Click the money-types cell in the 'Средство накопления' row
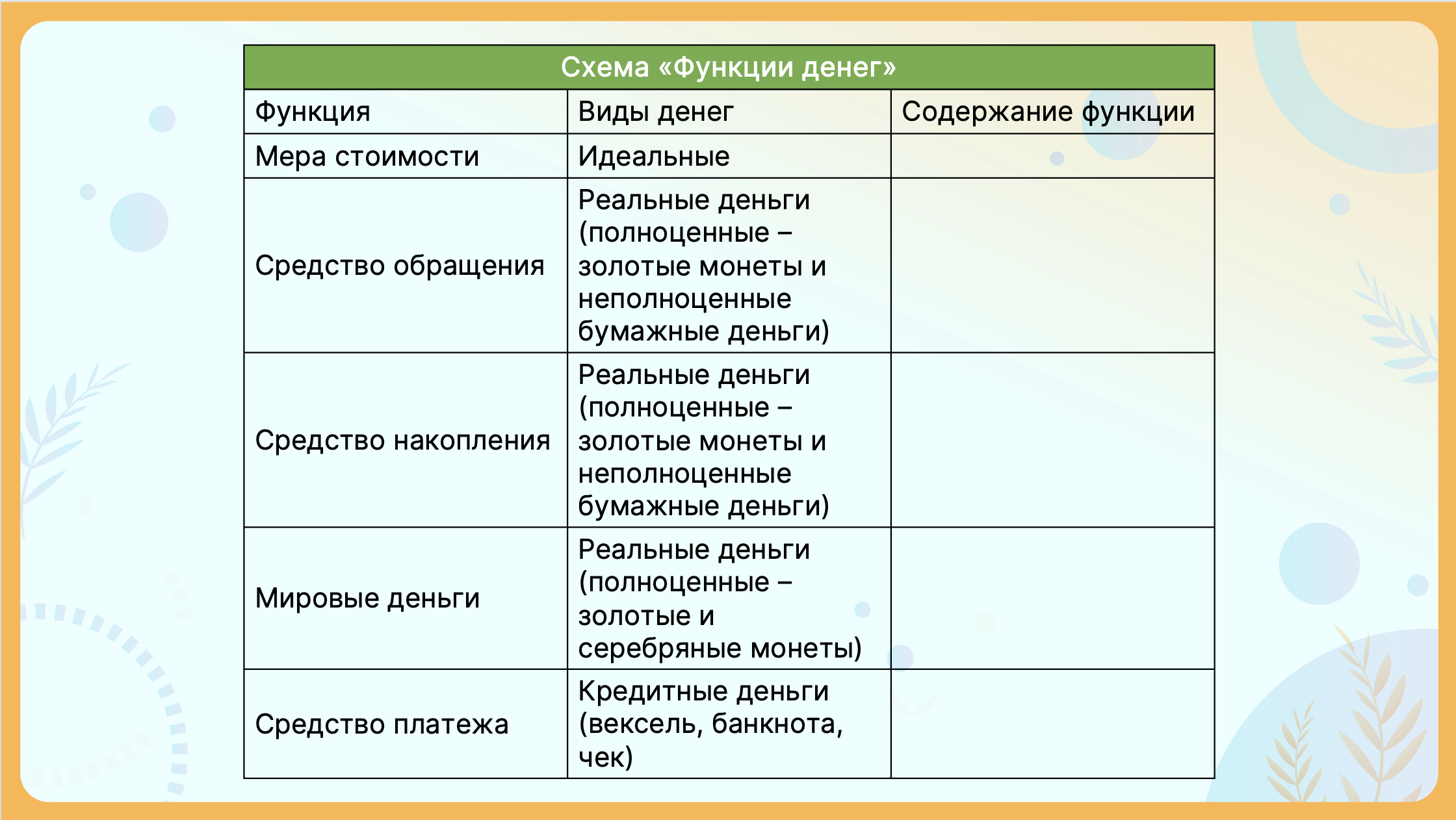The image size is (1456, 820). (729, 440)
